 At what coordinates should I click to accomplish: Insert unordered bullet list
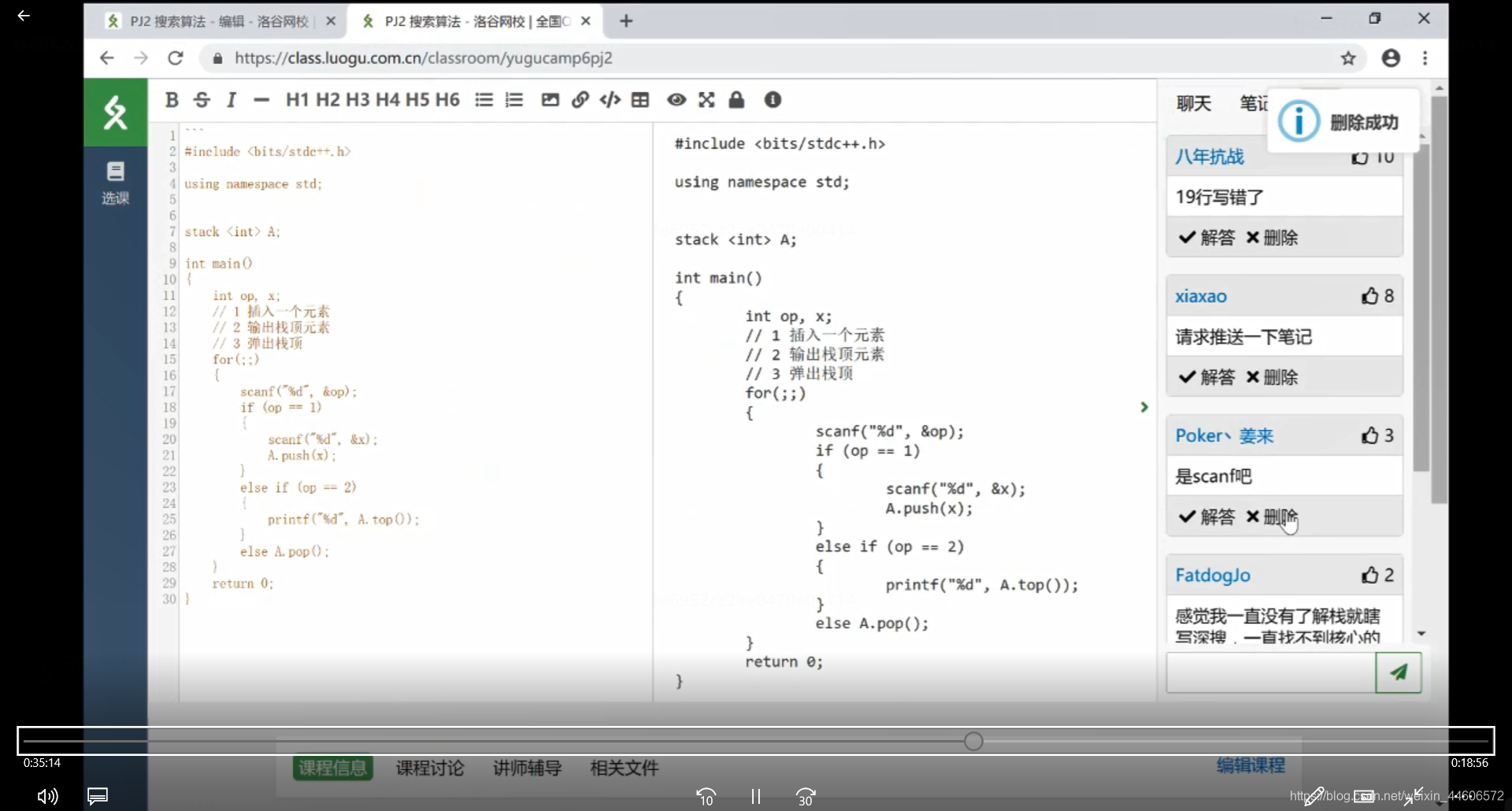(484, 100)
